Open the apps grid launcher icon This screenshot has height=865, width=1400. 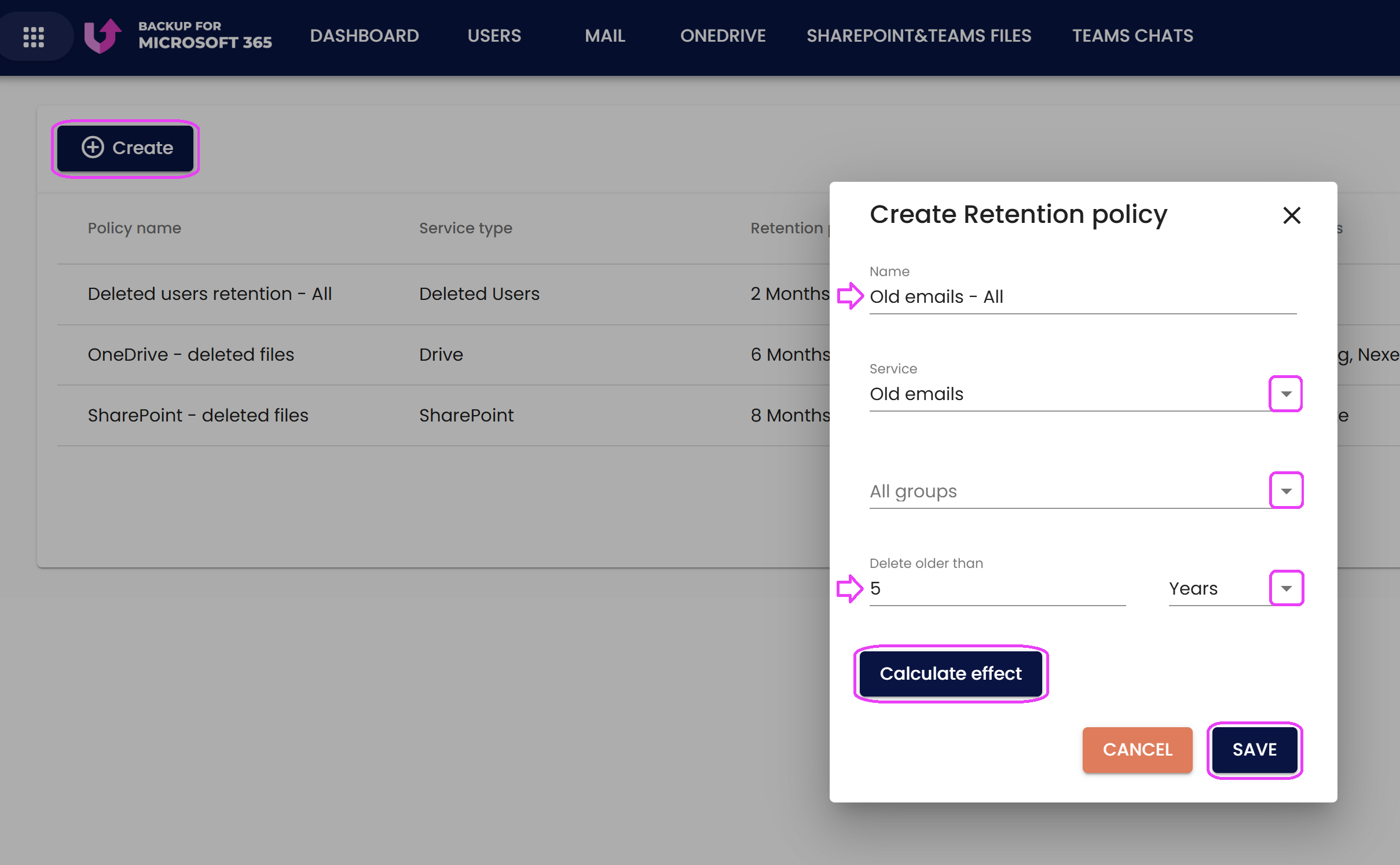[x=34, y=36]
